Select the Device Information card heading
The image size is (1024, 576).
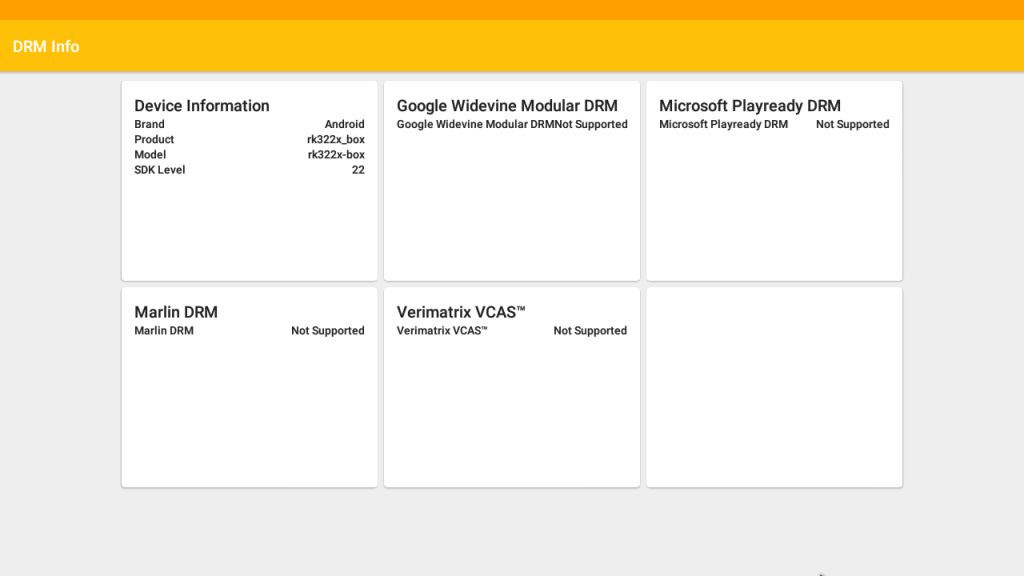pyautogui.click(x=202, y=106)
